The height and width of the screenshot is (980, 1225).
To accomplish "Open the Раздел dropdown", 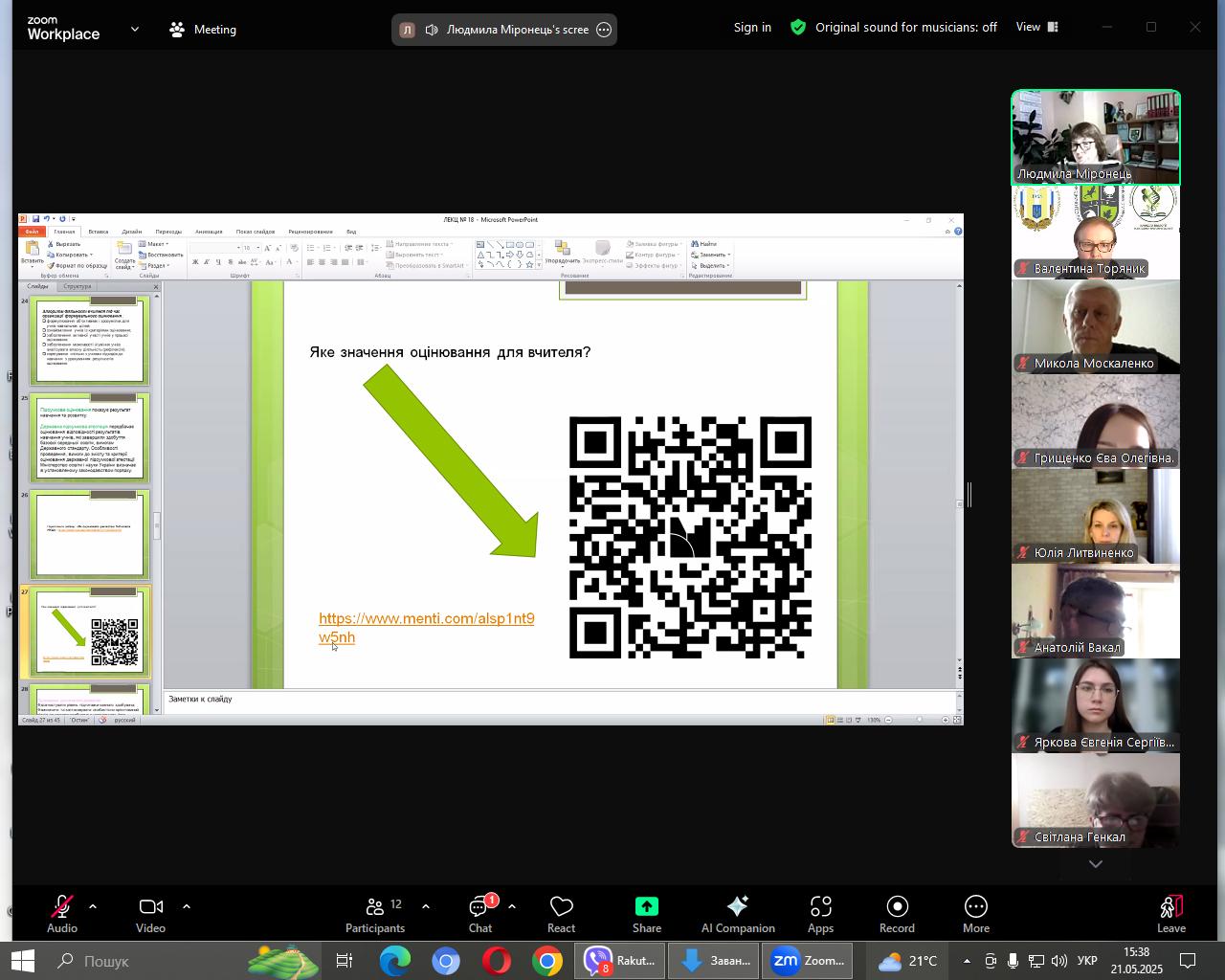I will [x=155, y=266].
